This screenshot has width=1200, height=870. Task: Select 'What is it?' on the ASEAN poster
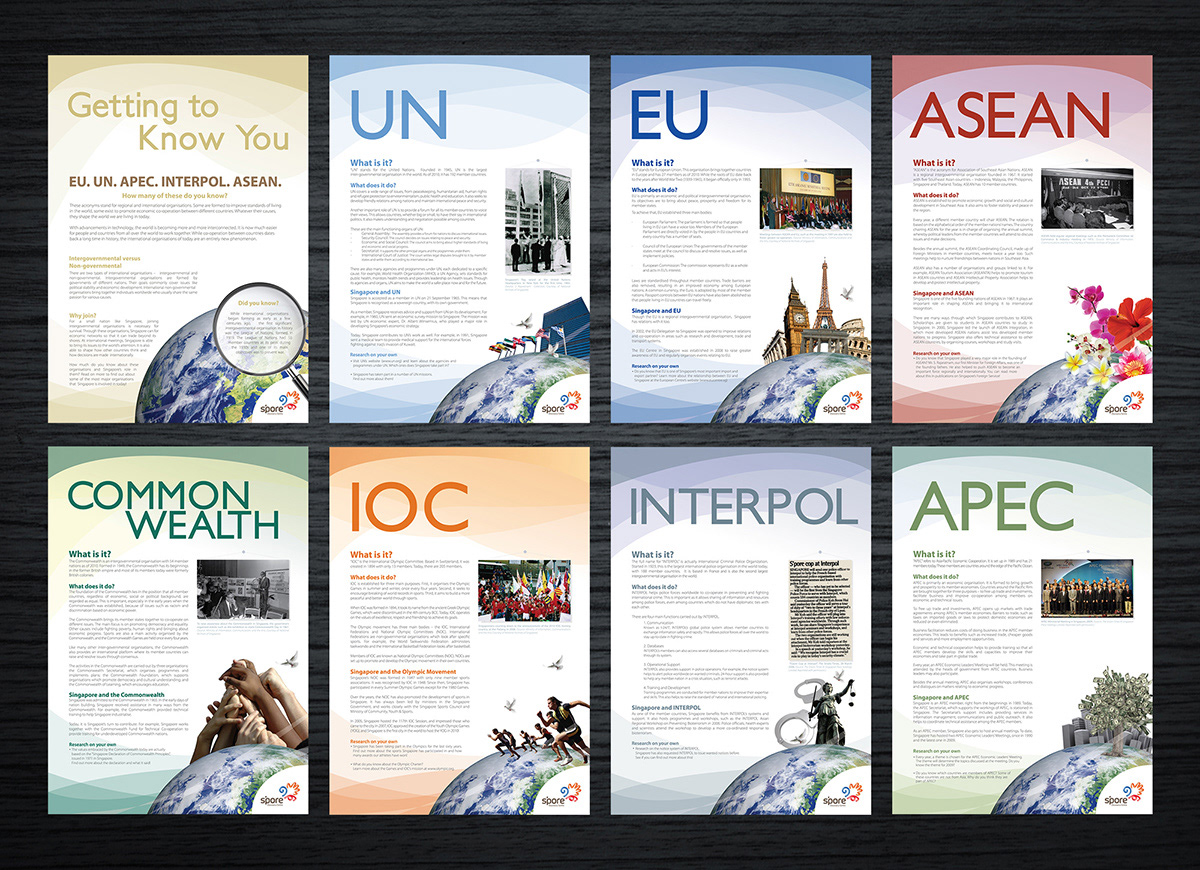click(x=933, y=162)
